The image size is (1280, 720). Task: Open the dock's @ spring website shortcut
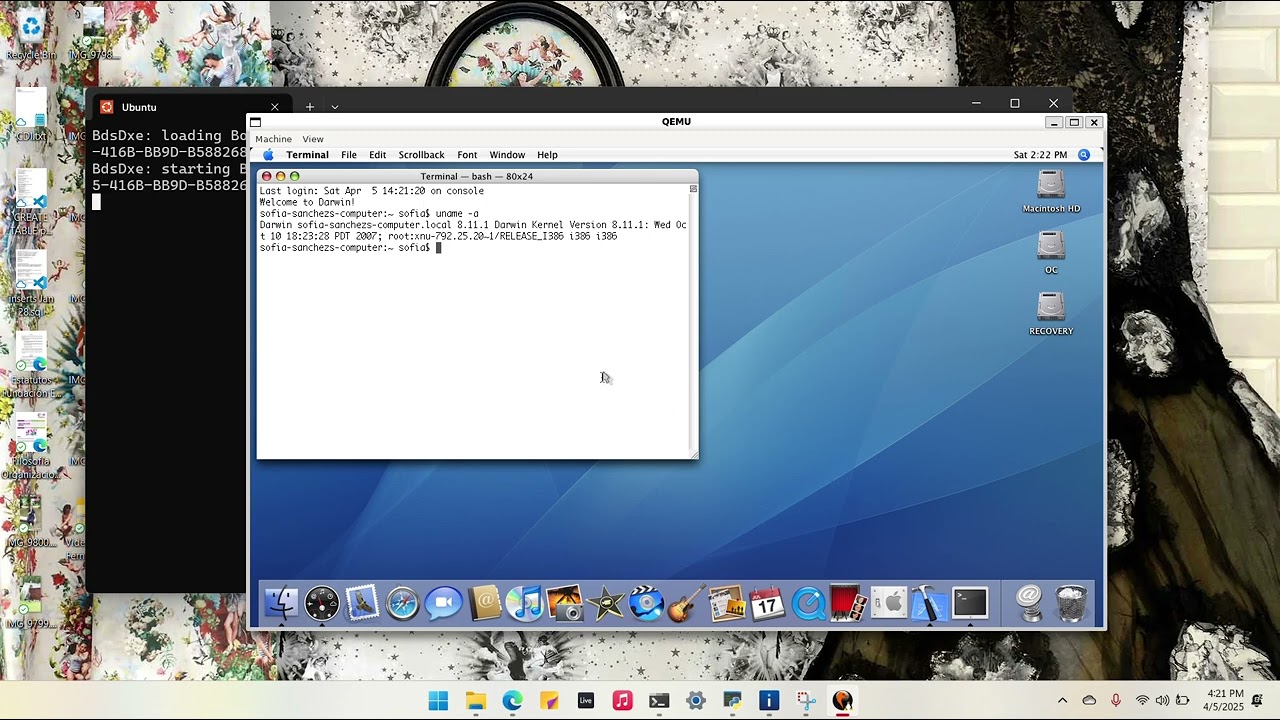(x=1029, y=603)
